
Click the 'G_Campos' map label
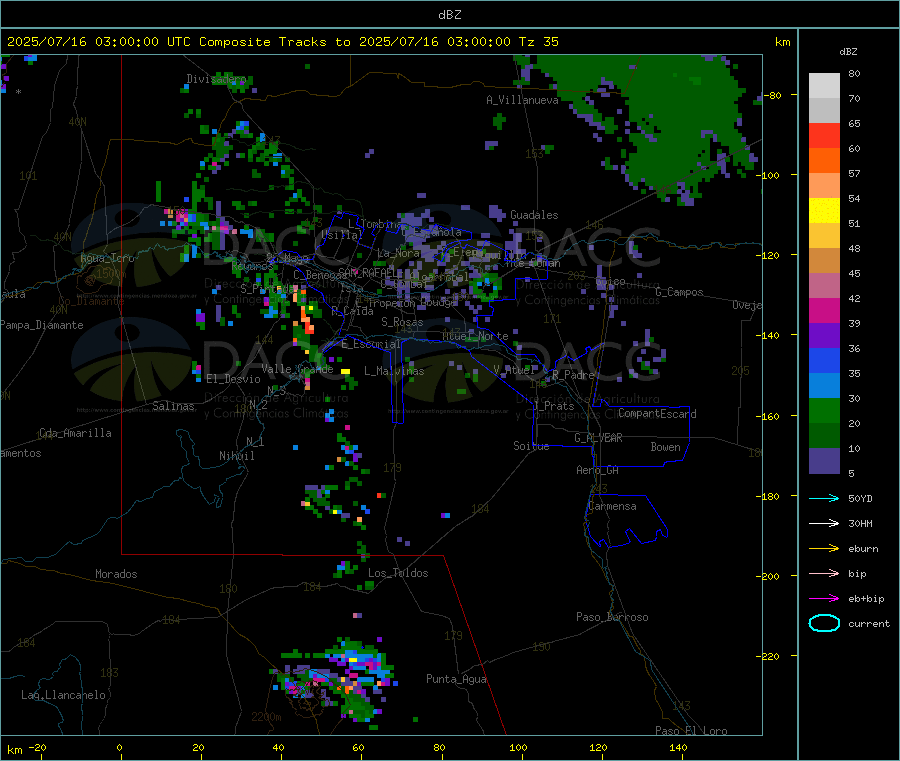[679, 292]
